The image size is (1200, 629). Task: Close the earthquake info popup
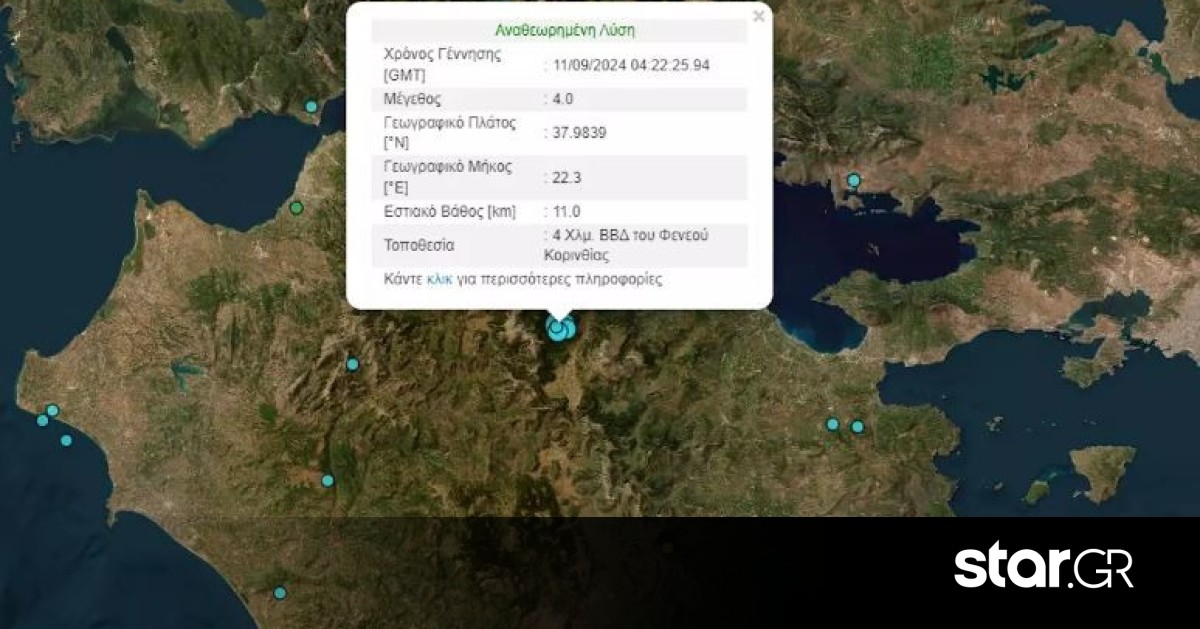(759, 16)
